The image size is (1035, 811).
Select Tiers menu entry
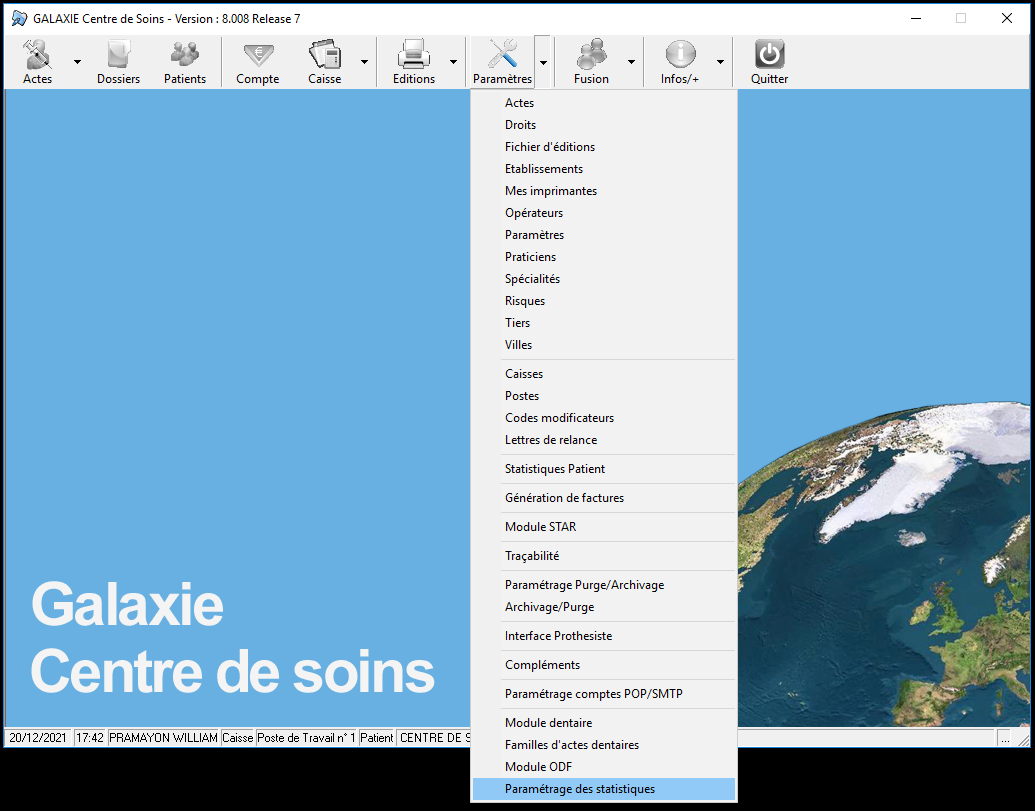pos(604,323)
